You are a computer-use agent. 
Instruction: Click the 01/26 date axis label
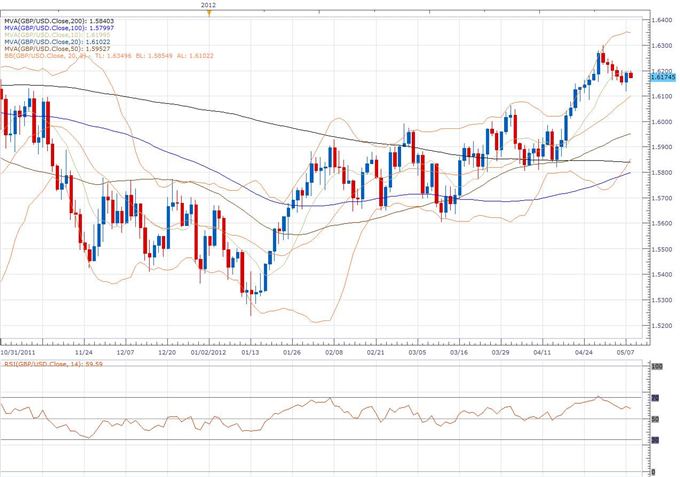(x=292, y=353)
